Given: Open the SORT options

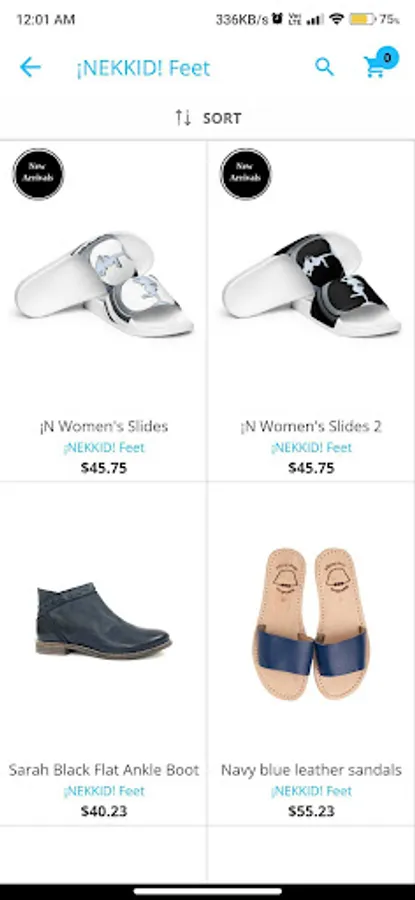Looking at the screenshot, I should click(208, 118).
